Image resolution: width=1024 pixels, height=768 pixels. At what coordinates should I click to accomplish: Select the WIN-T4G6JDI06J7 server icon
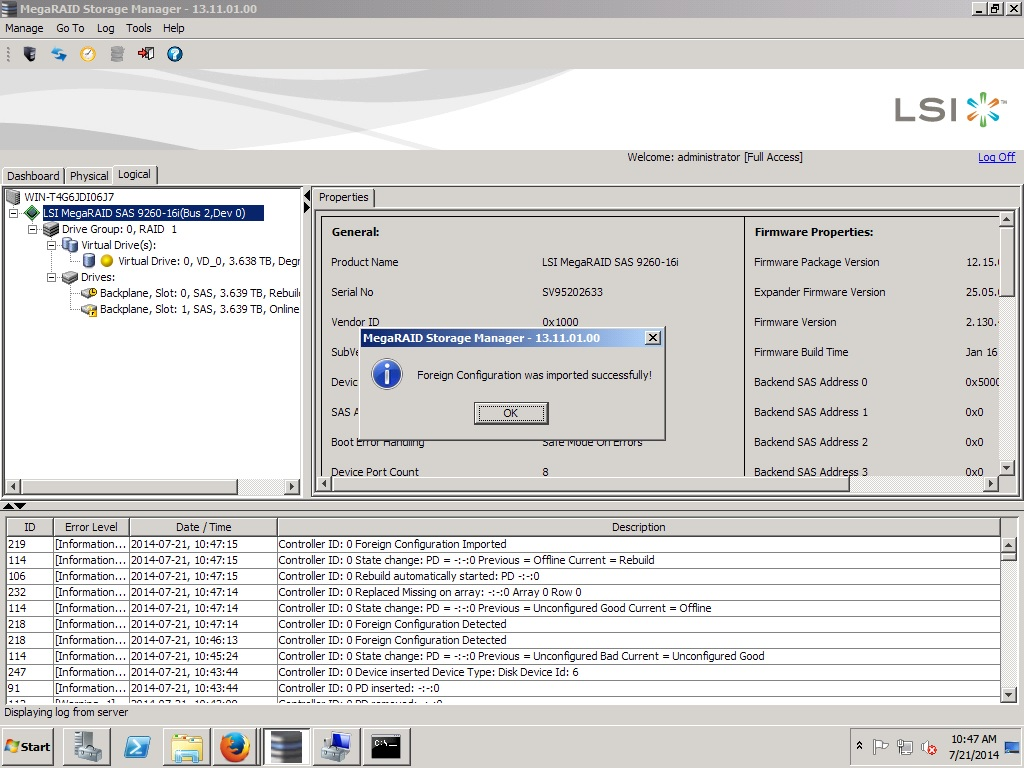(12, 197)
